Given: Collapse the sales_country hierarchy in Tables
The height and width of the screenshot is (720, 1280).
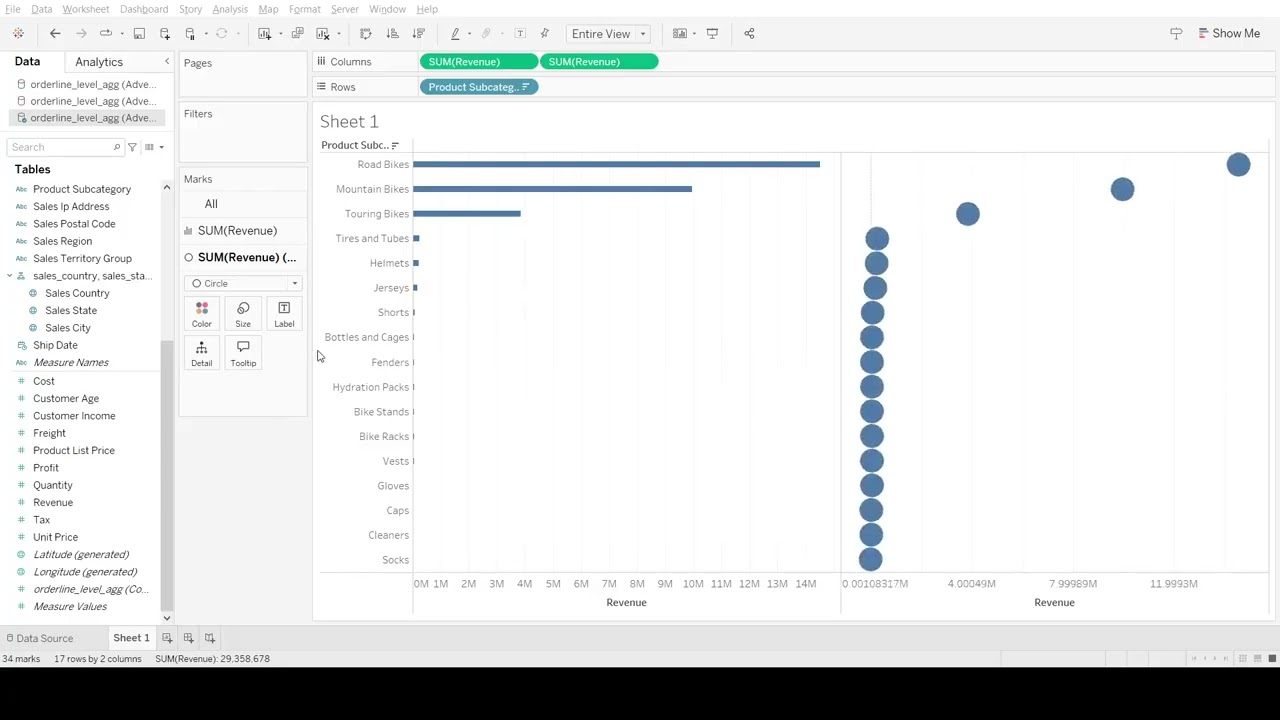Looking at the screenshot, I should pos(9,276).
